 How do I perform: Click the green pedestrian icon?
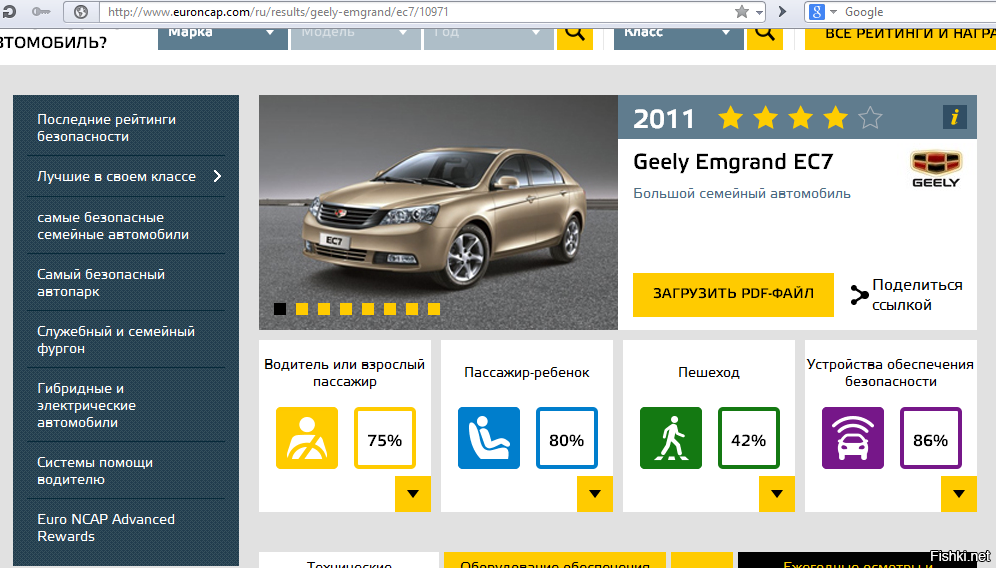click(671, 438)
